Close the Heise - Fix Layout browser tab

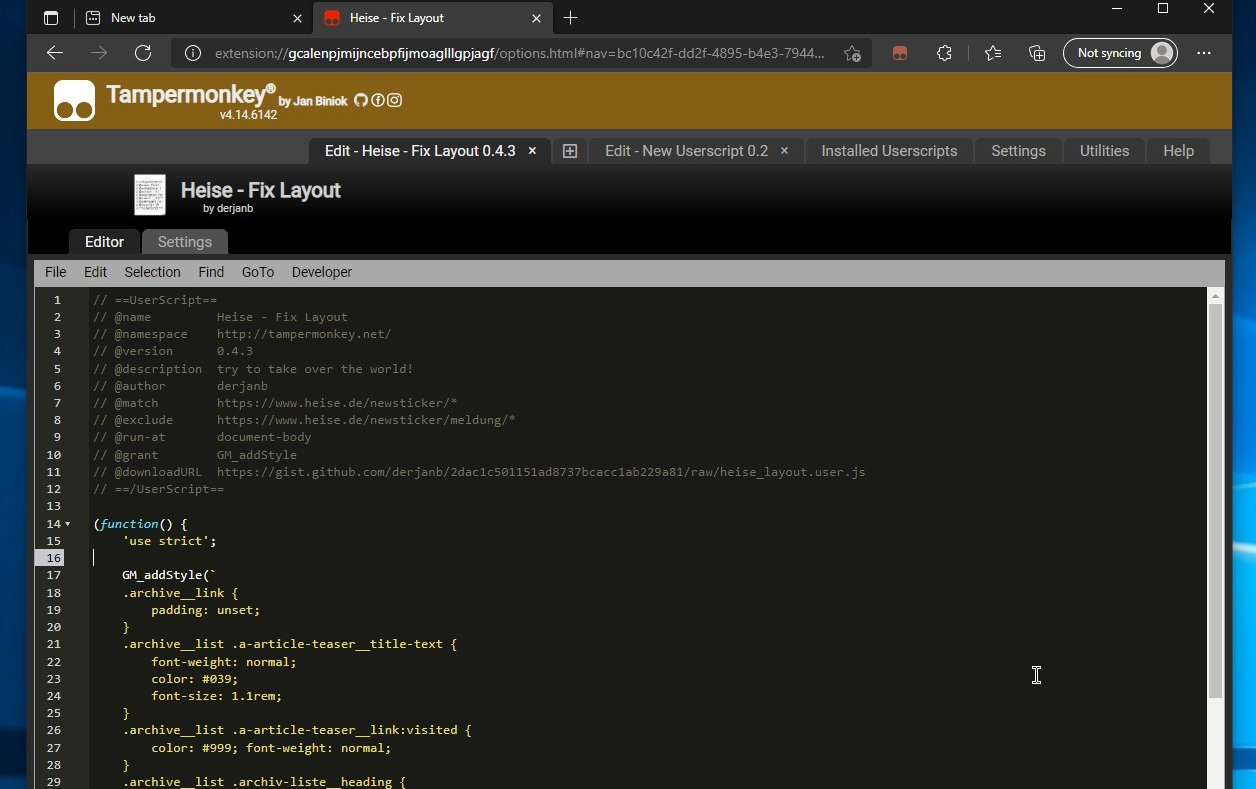pos(537,18)
